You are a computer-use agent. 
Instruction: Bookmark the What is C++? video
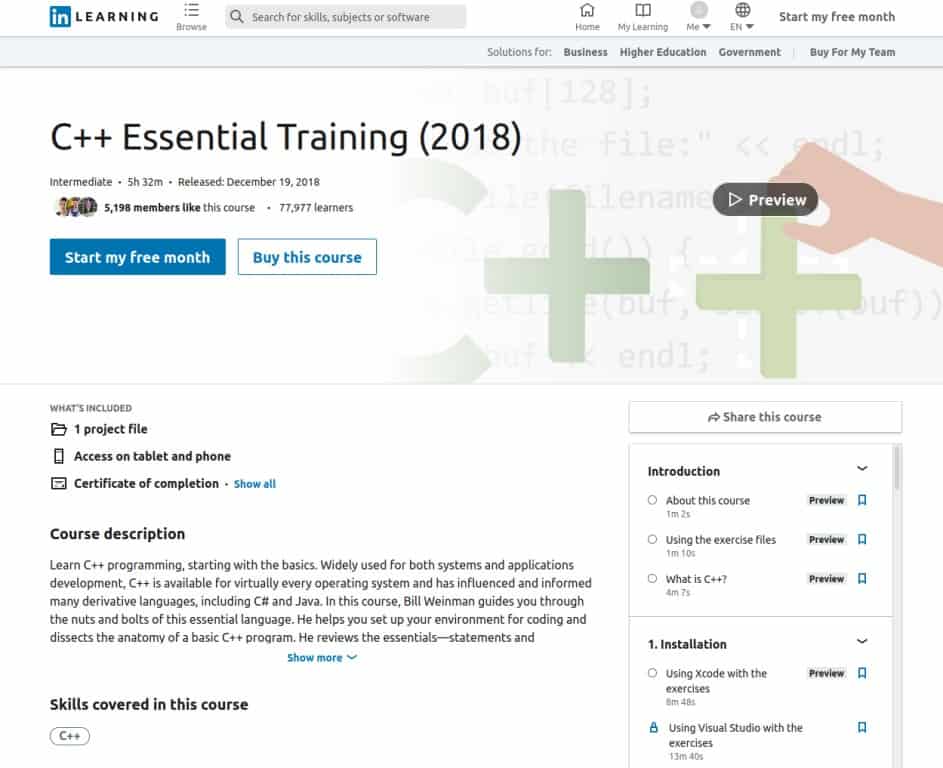862,579
